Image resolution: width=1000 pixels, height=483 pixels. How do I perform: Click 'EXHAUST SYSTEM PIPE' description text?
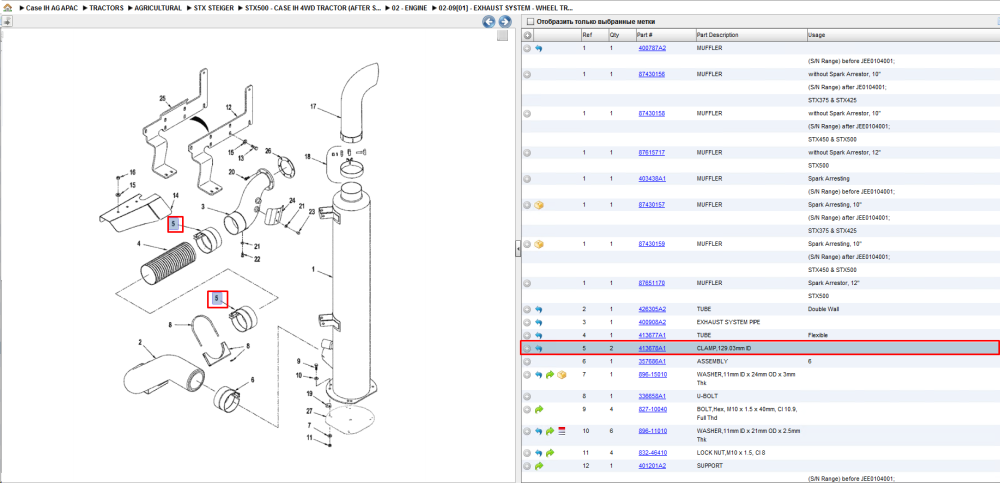tap(726, 322)
